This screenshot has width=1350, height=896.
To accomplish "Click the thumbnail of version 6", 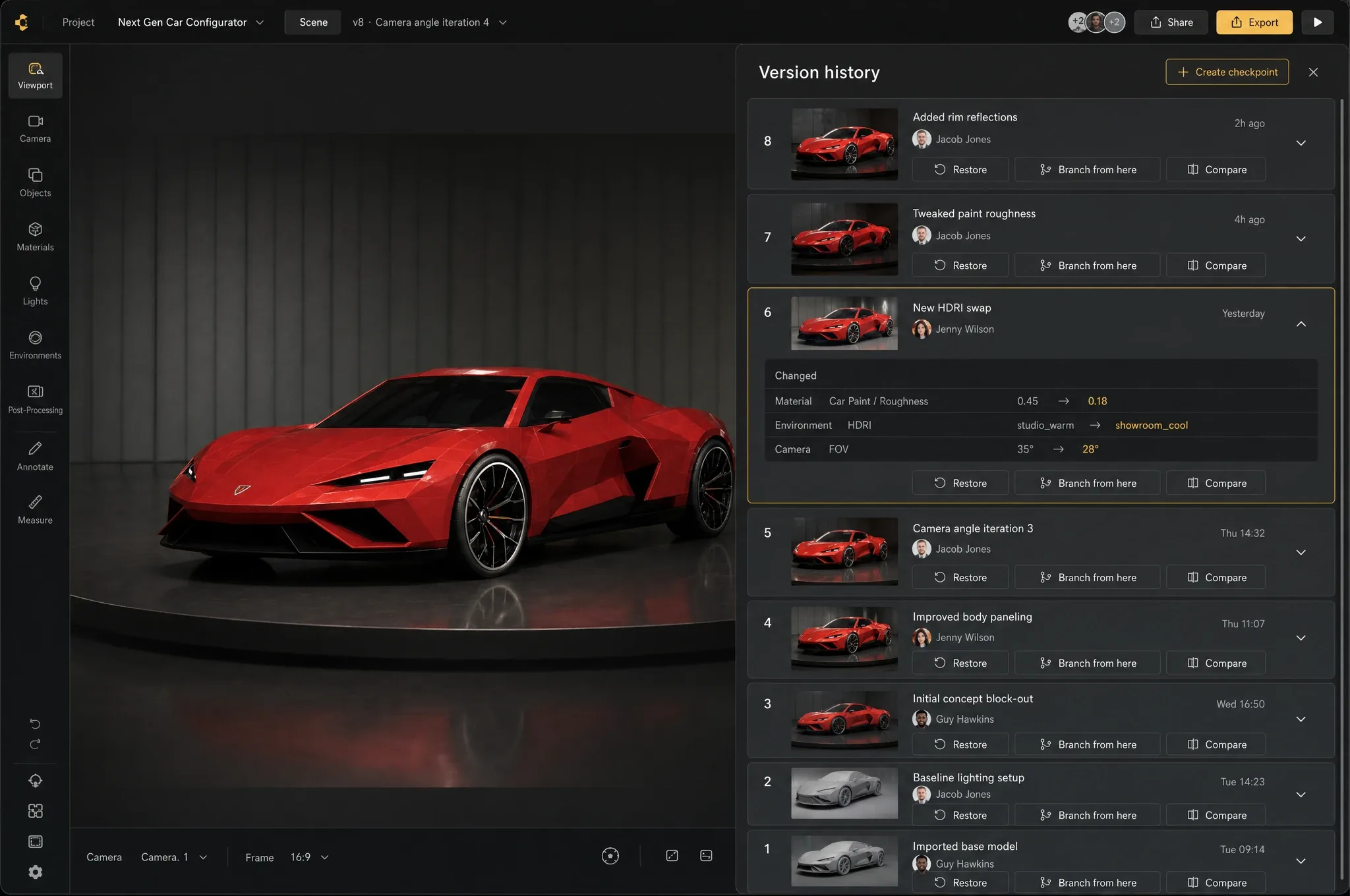I will point(844,323).
